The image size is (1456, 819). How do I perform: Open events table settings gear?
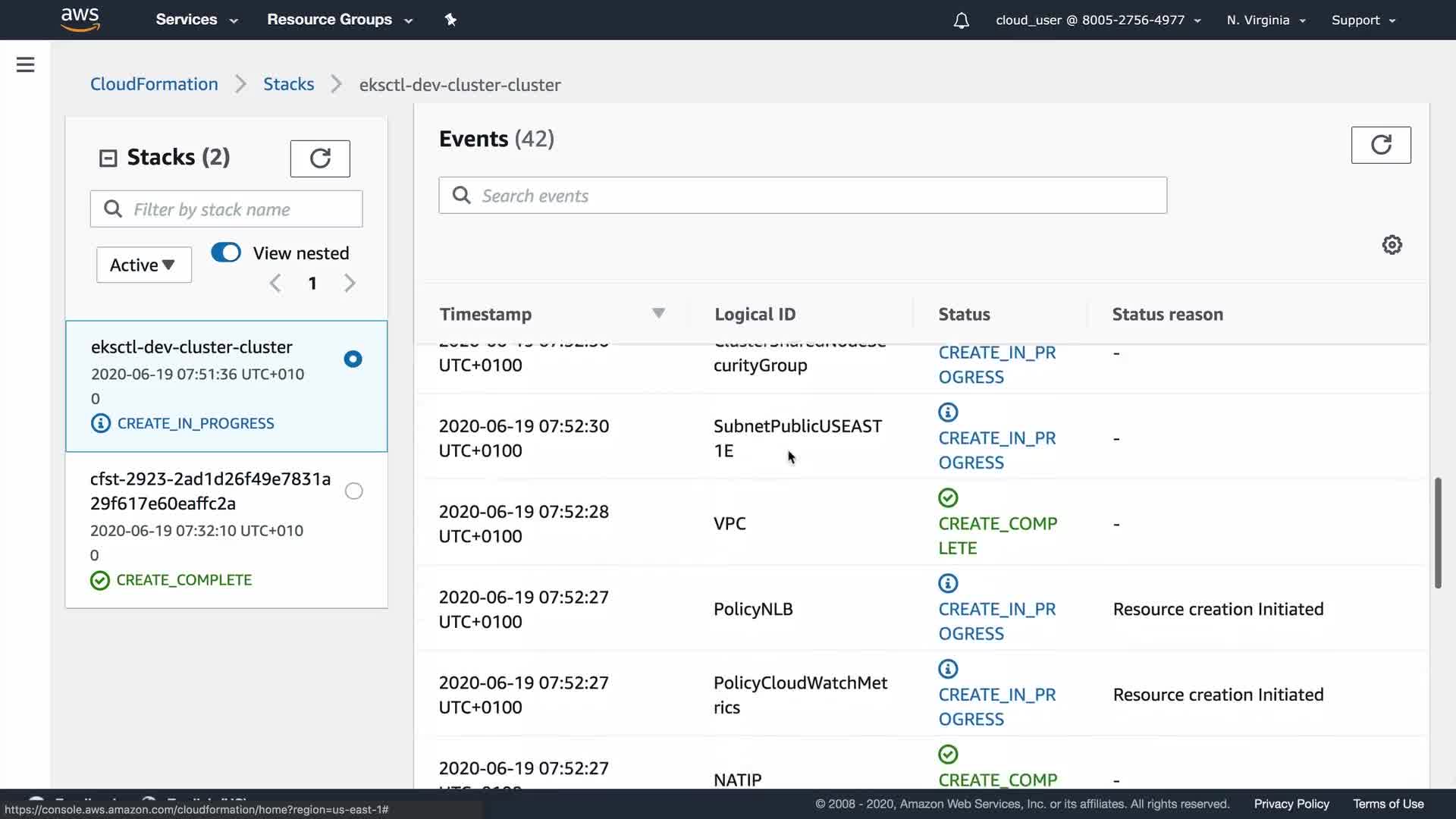(1392, 245)
